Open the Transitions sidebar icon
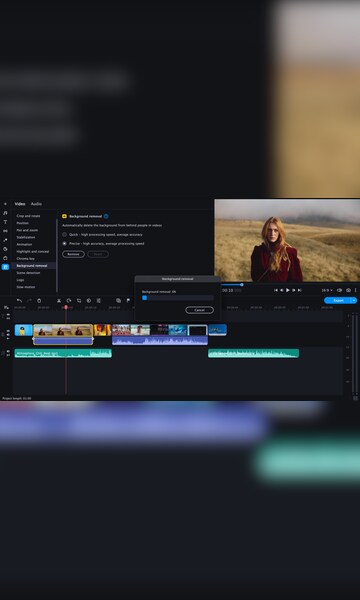This screenshot has height=600, width=360. click(5, 231)
